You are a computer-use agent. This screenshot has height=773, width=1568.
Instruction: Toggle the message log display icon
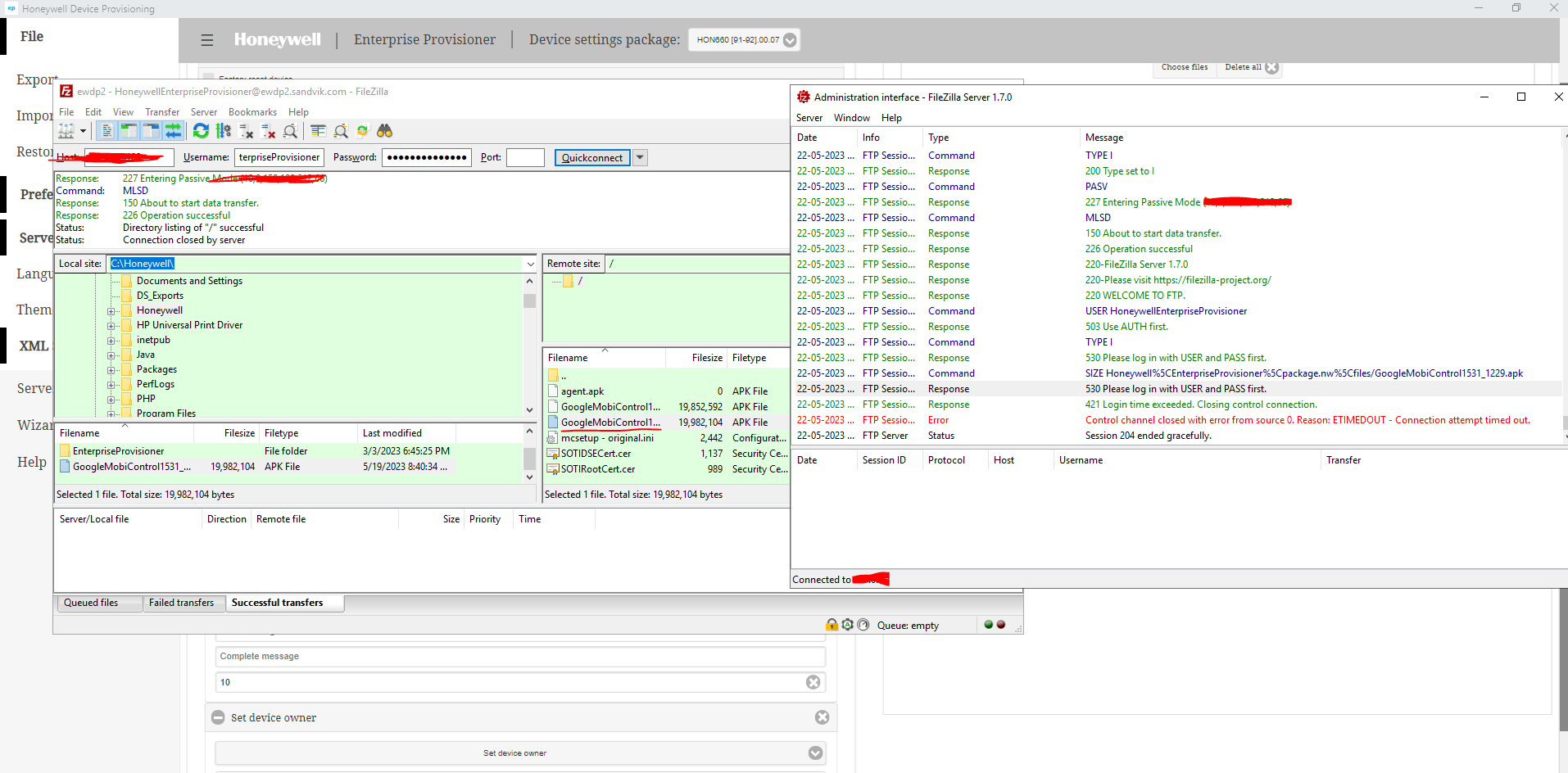(106, 131)
